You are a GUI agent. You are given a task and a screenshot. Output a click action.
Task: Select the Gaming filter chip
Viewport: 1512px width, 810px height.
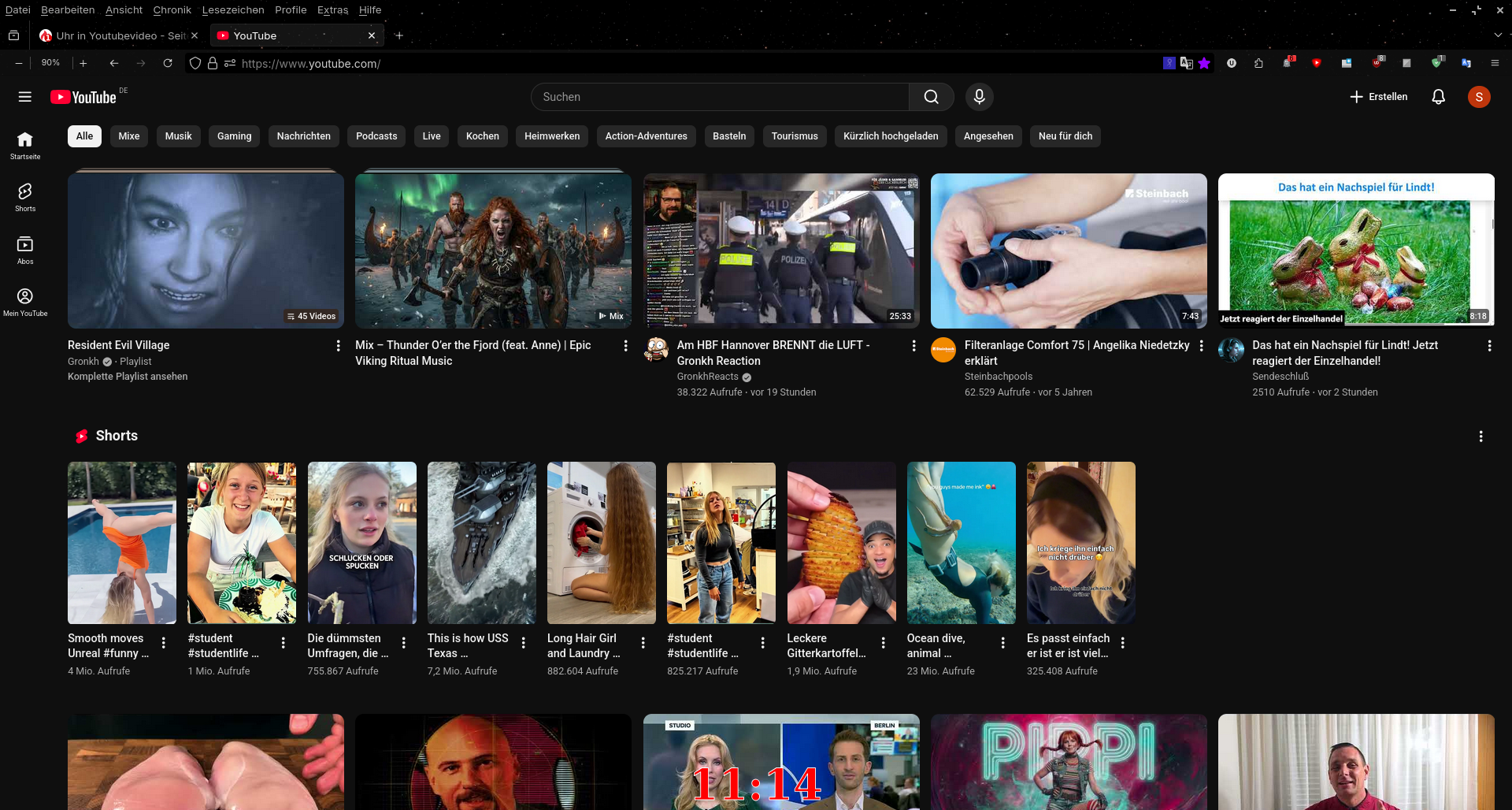tap(234, 136)
